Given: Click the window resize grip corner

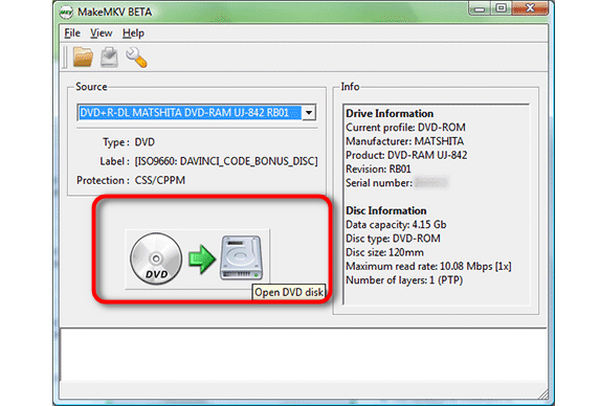Looking at the screenshot, I should click(543, 394).
